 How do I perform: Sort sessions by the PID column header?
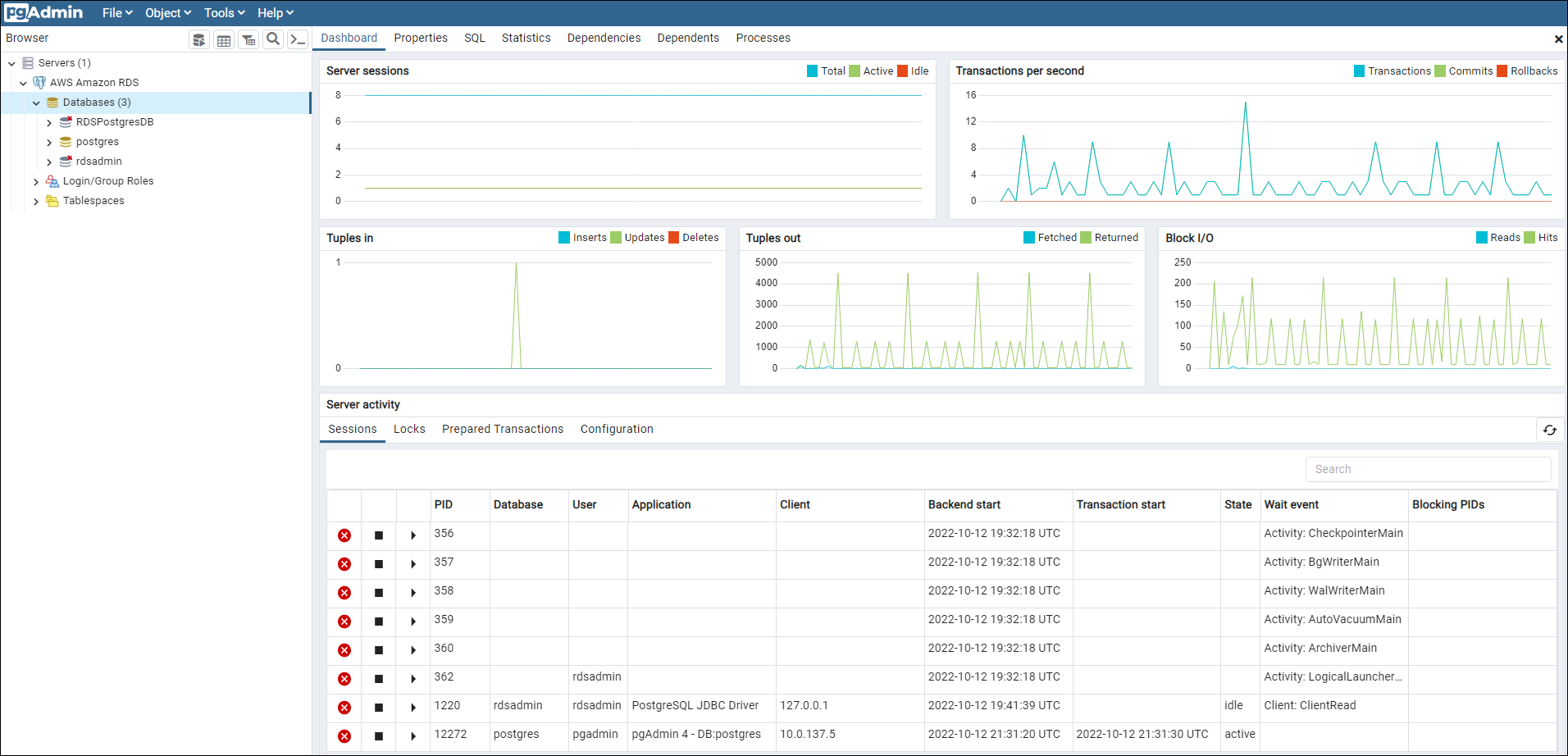click(460, 505)
